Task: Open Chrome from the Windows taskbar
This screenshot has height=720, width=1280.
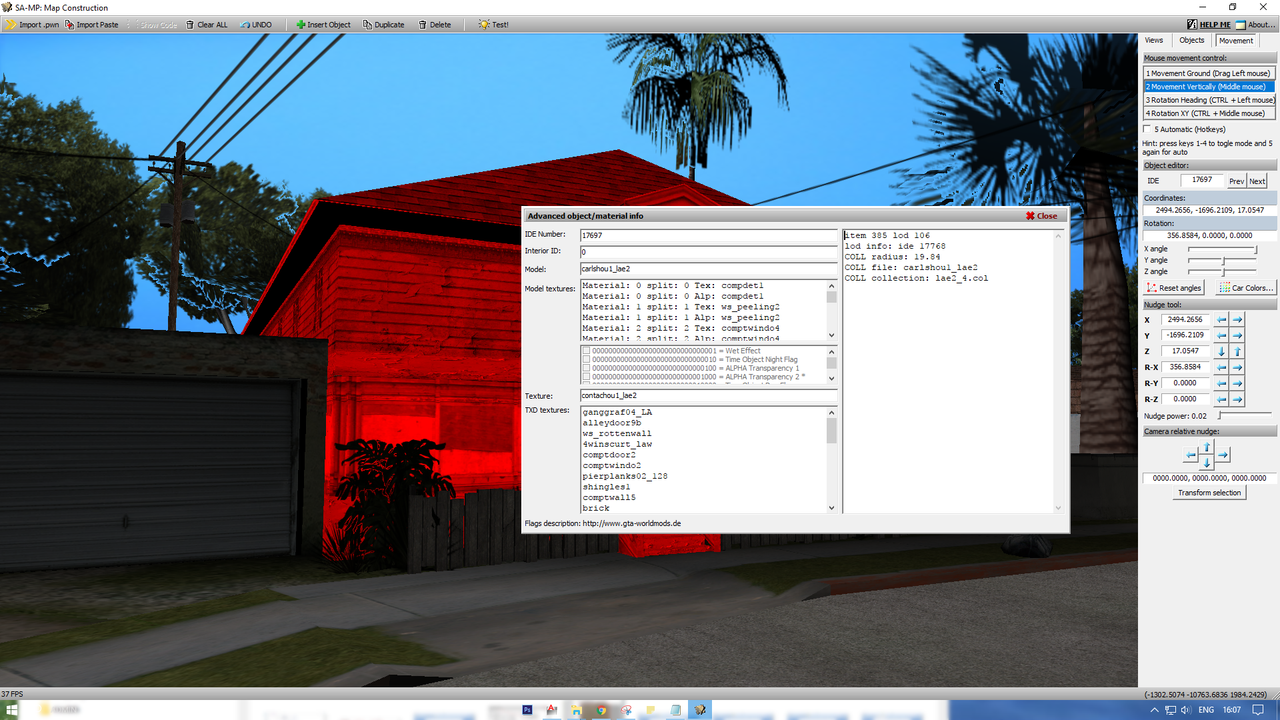Action: click(601, 710)
